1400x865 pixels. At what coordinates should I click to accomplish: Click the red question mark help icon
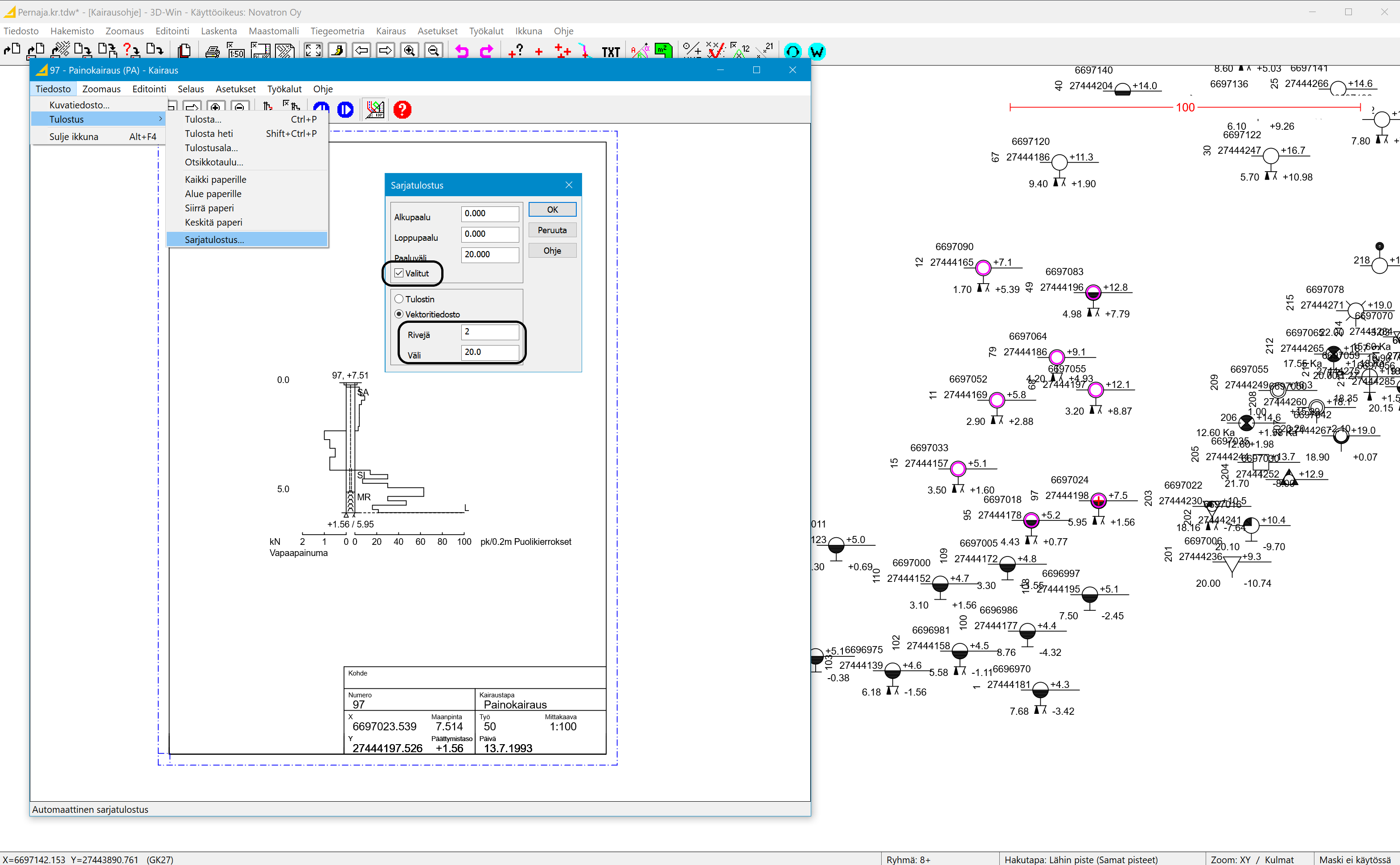coord(402,109)
